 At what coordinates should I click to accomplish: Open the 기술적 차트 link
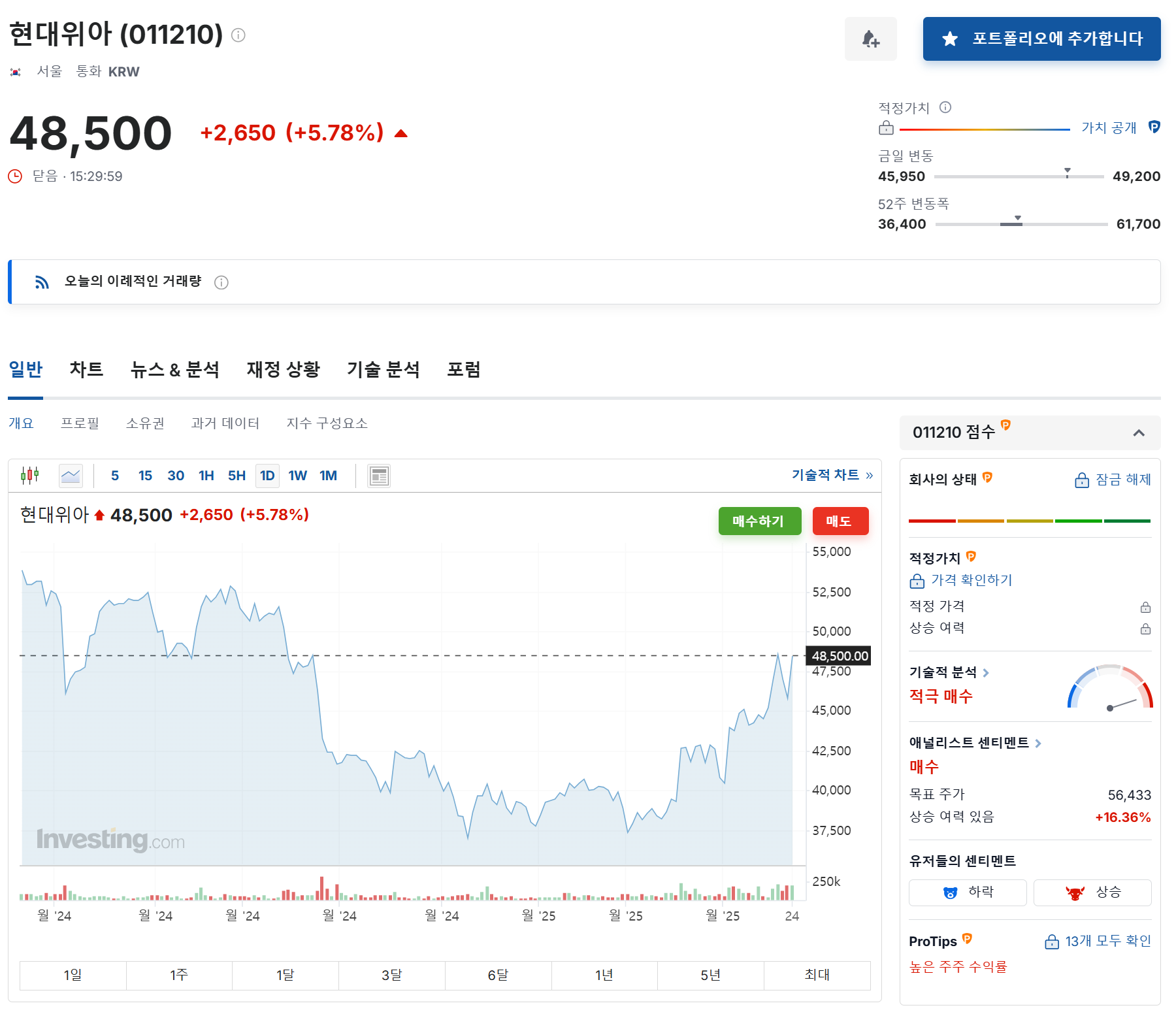(x=832, y=475)
